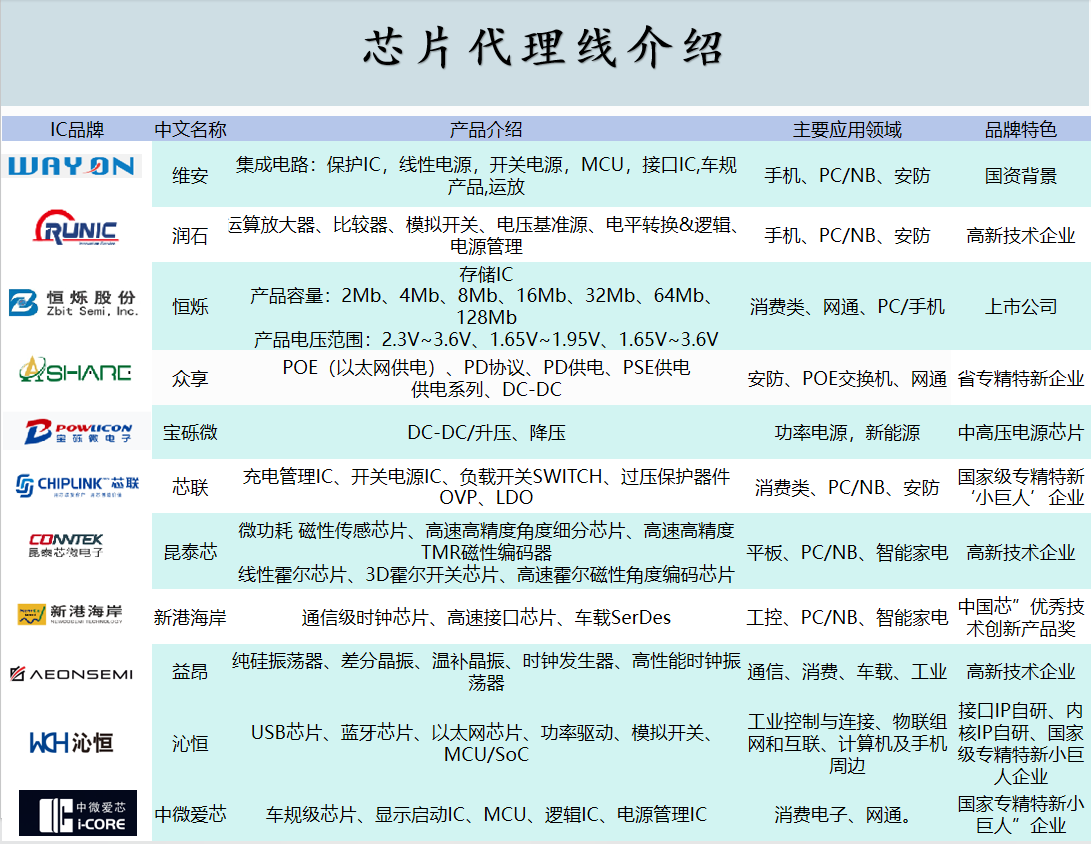Image resolution: width=1091 pixels, height=844 pixels.
Task: Select "高新技术企业" in the 润石 row
Action: pyautogui.click(x=1020, y=236)
